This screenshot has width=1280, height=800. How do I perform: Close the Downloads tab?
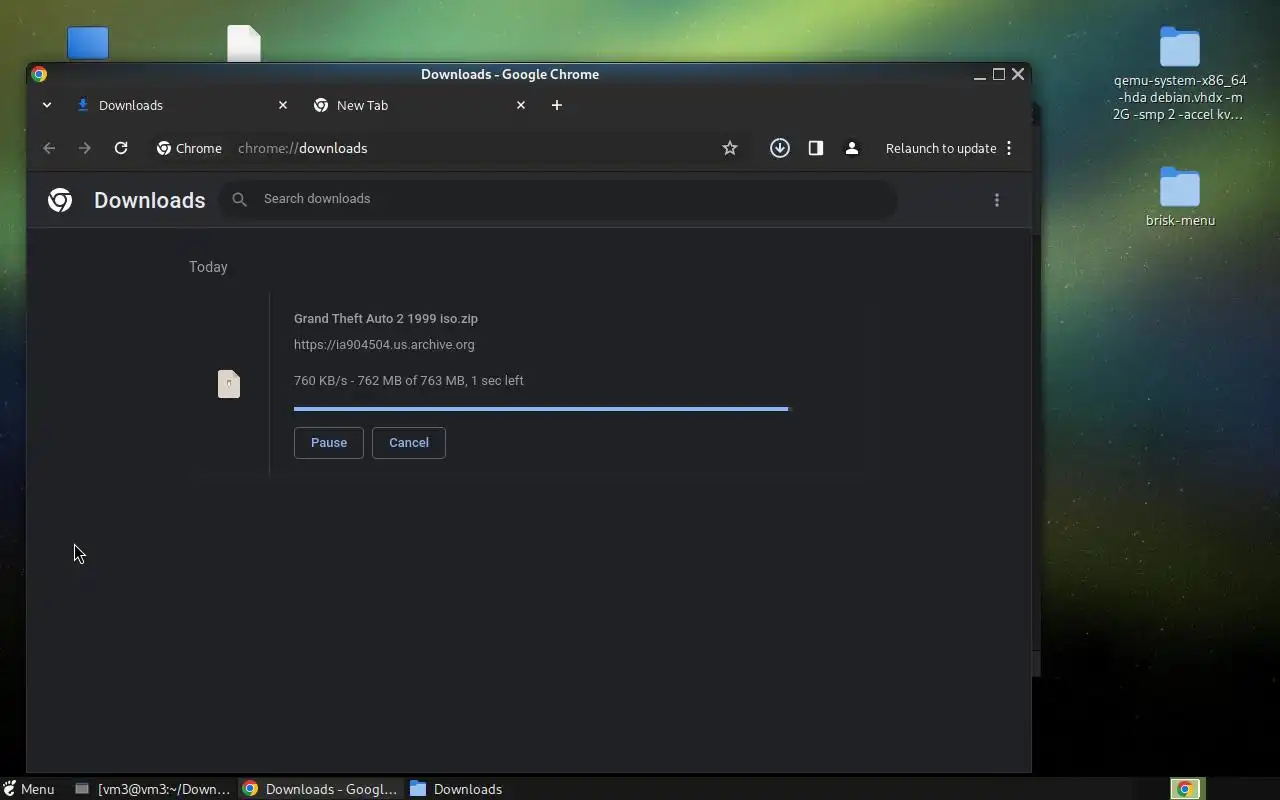pyautogui.click(x=283, y=105)
